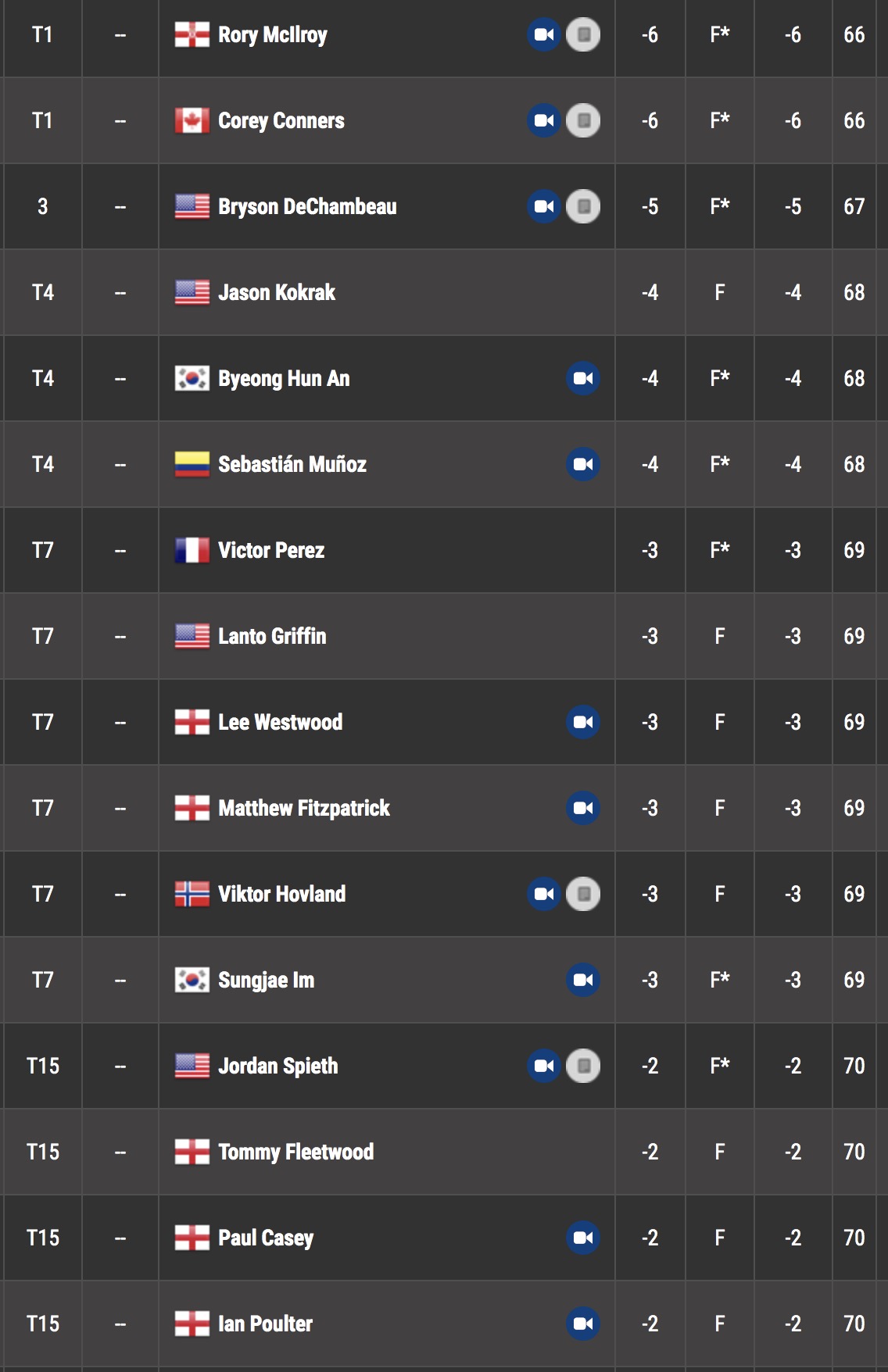
Task: Open Tommy Fleetwood's player details
Action: tap(295, 1152)
